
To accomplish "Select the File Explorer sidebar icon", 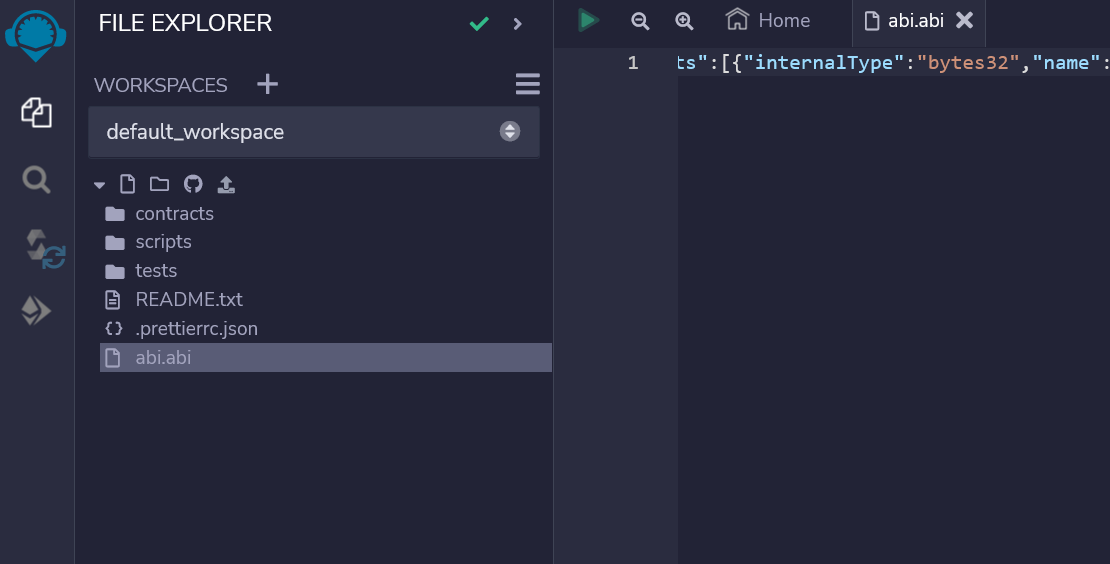I will [36, 113].
